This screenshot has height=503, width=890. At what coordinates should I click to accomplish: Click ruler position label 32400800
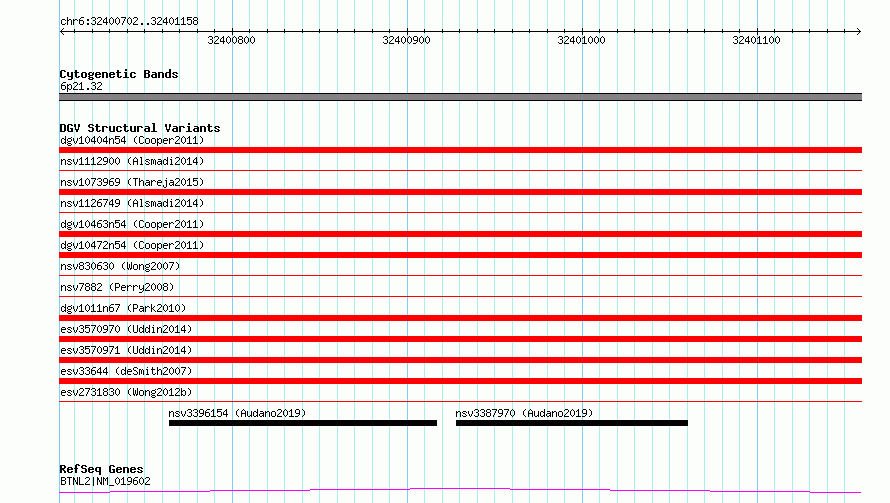pyautogui.click(x=232, y=40)
